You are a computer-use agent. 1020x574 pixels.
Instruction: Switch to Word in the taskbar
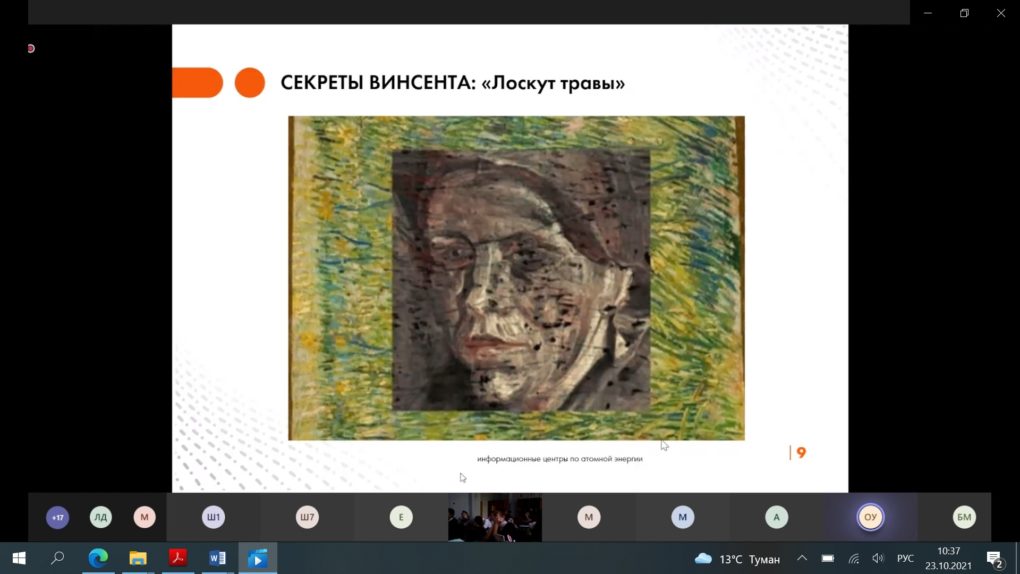pyautogui.click(x=217, y=558)
